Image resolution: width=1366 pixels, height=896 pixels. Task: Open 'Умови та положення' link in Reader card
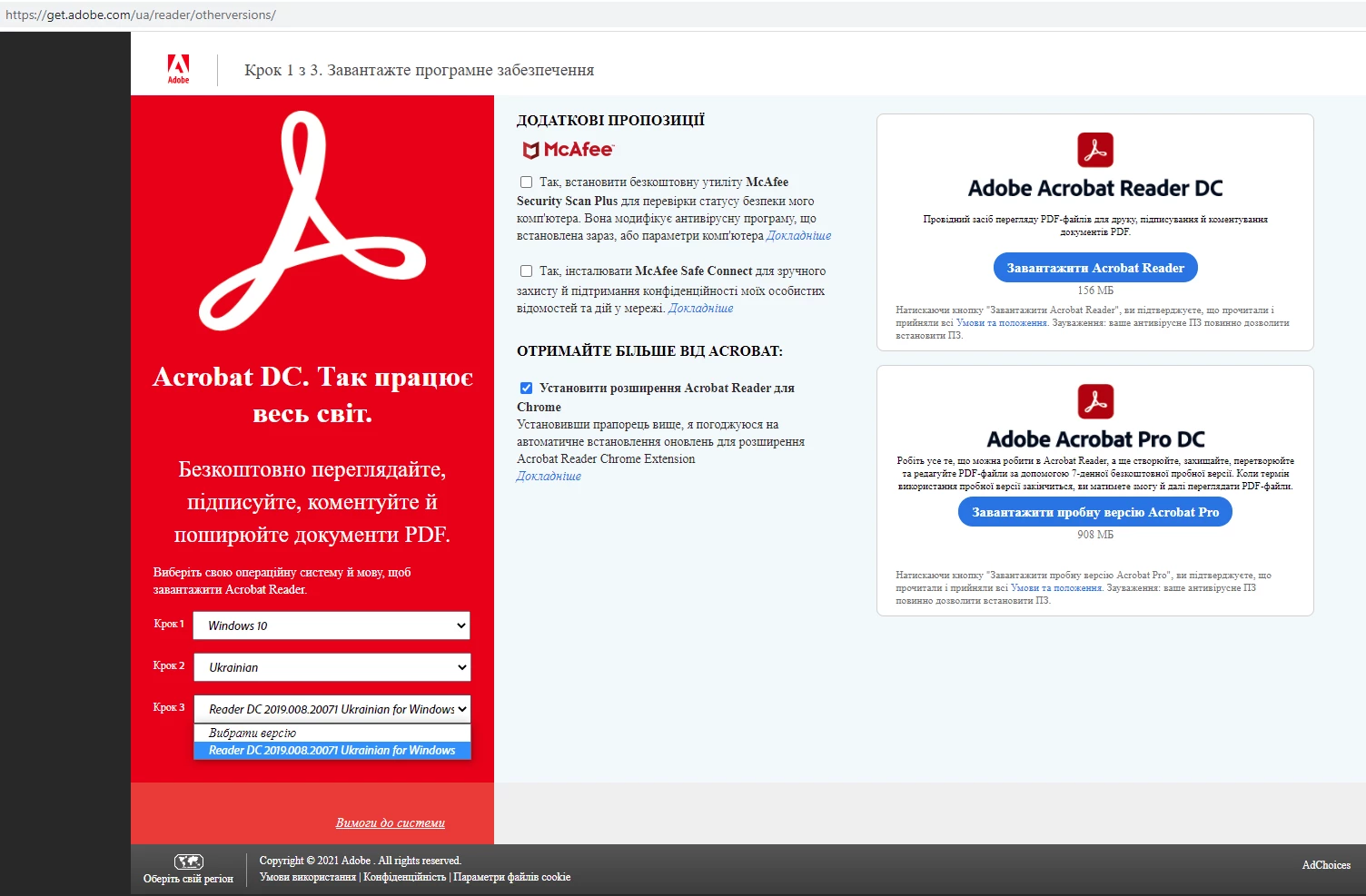coord(1002,322)
